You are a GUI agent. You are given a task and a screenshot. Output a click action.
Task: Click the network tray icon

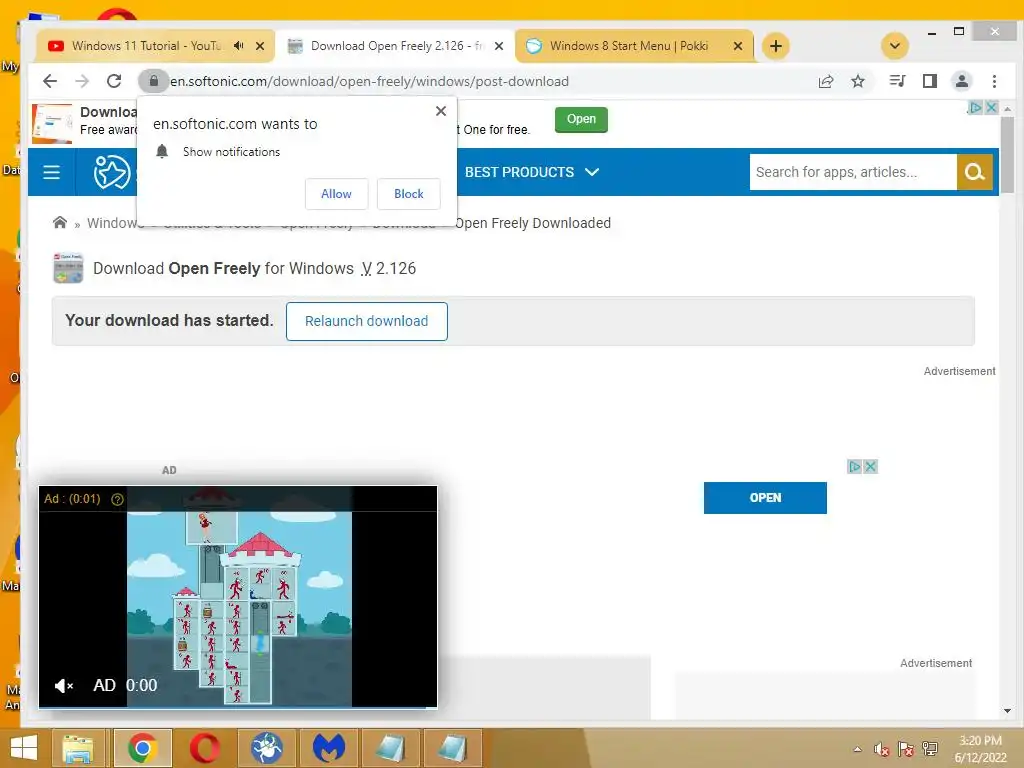[930, 749]
